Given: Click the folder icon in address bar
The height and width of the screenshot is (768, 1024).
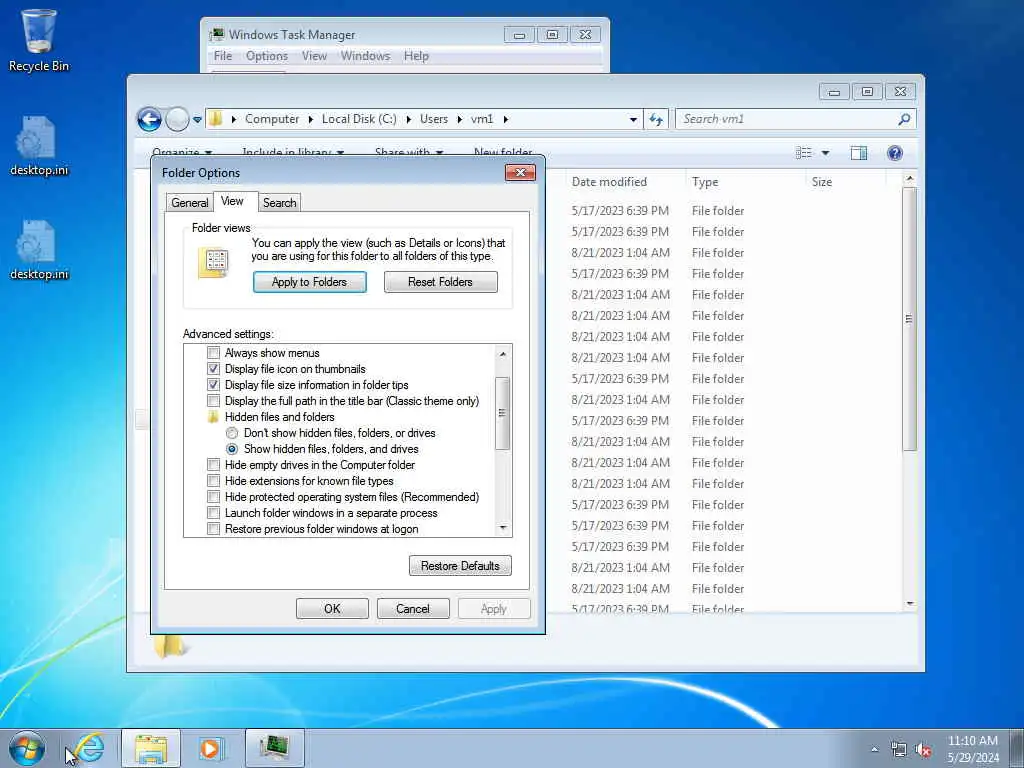Looking at the screenshot, I should (x=216, y=119).
